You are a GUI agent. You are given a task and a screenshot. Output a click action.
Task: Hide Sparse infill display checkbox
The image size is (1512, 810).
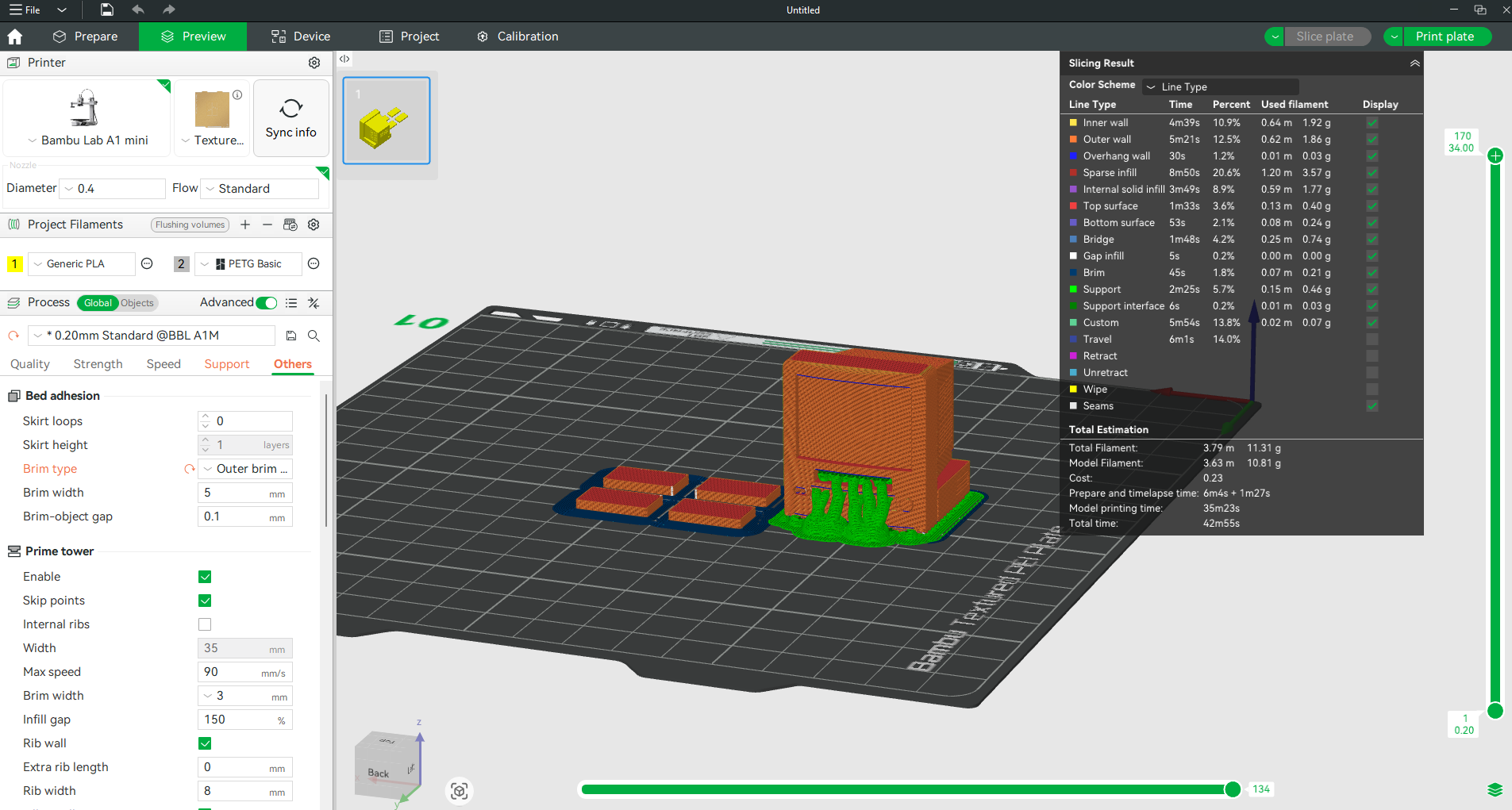pos(1372,173)
